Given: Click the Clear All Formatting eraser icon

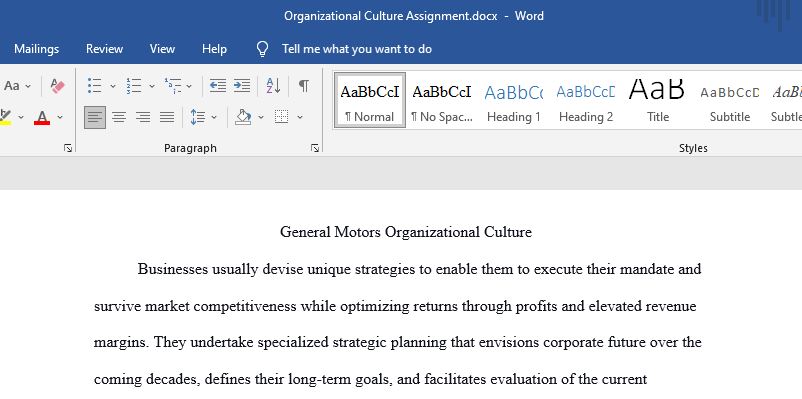Looking at the screenshot, I should [x=58, y=86].
